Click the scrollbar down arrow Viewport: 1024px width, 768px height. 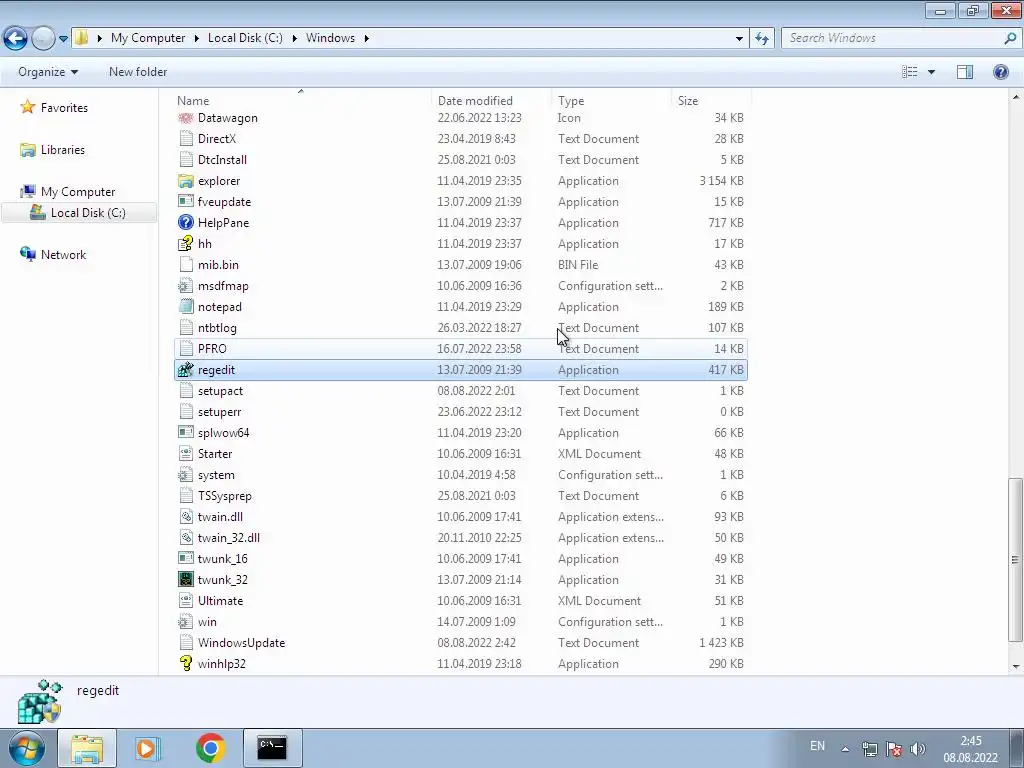click(x=1016, y=667)
